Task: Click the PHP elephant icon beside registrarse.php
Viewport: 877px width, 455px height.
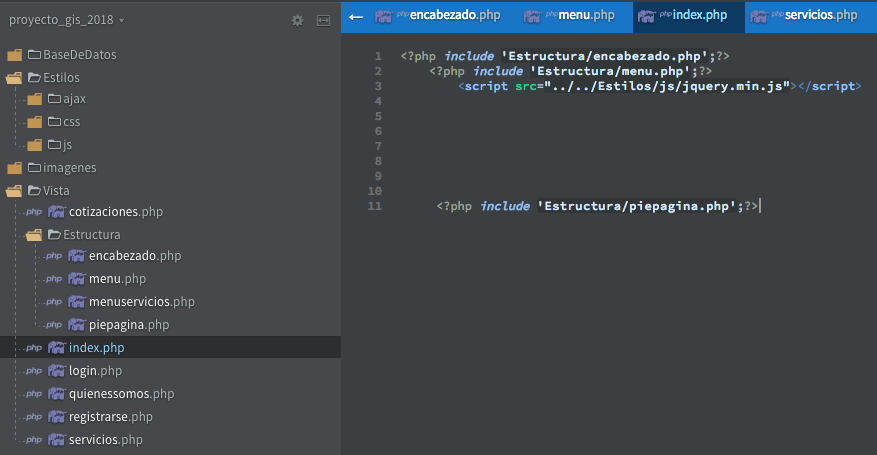Action: [56, 416]
